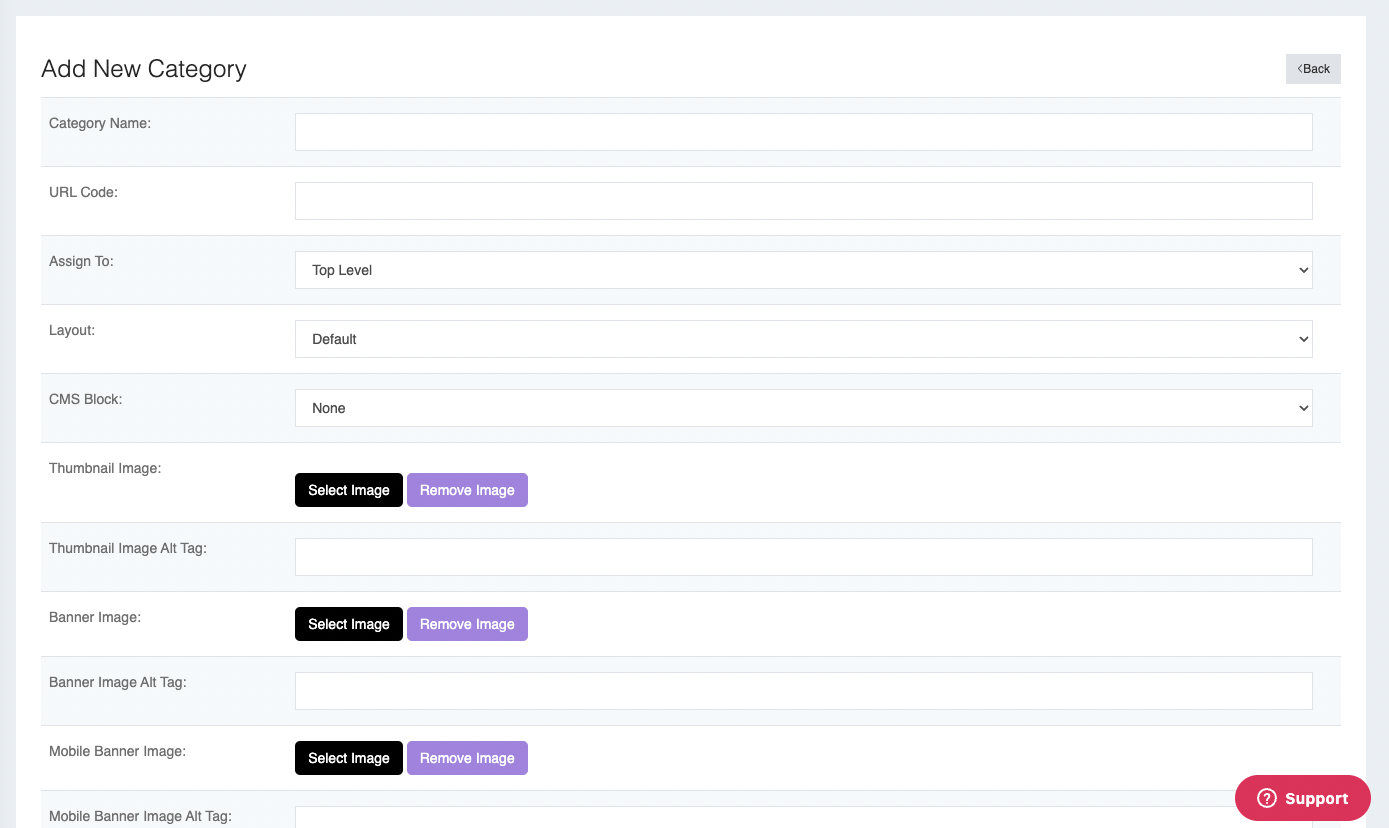Click the Assign To label
This screenshot has width=1389, height=828.
81,261
